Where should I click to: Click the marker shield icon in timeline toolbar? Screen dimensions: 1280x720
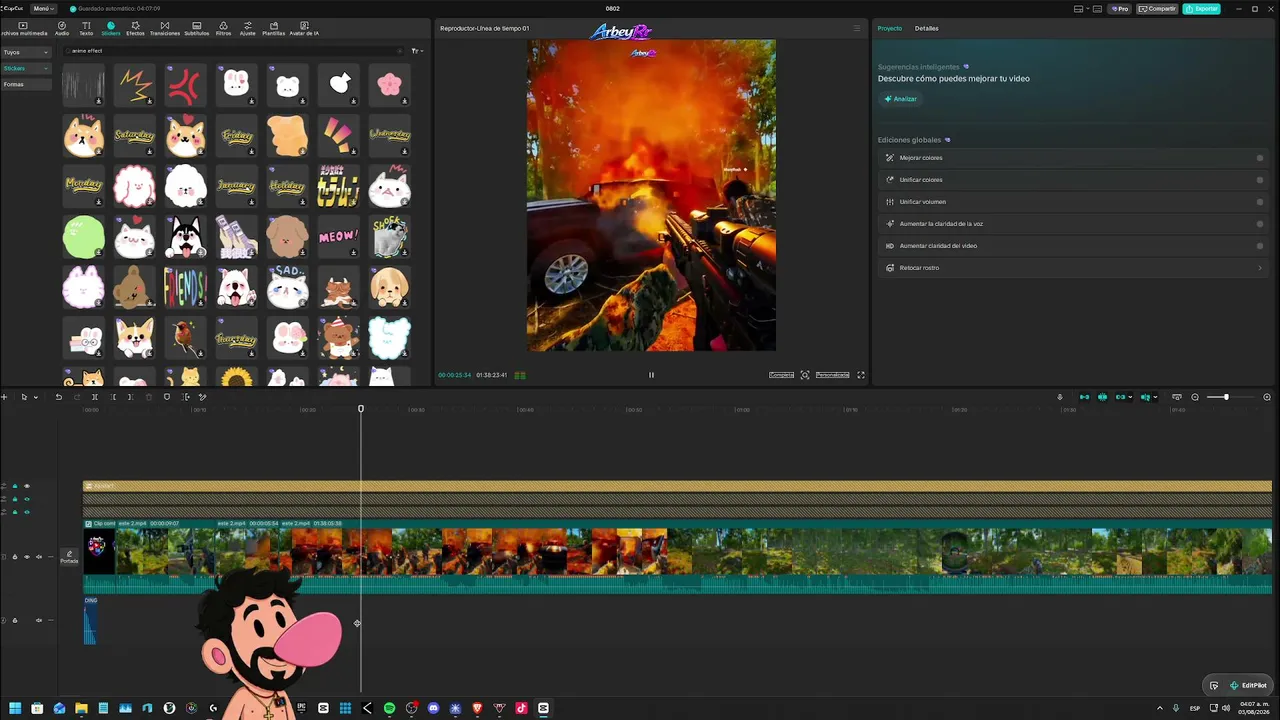pyautogui.click(x=167, y=397)
